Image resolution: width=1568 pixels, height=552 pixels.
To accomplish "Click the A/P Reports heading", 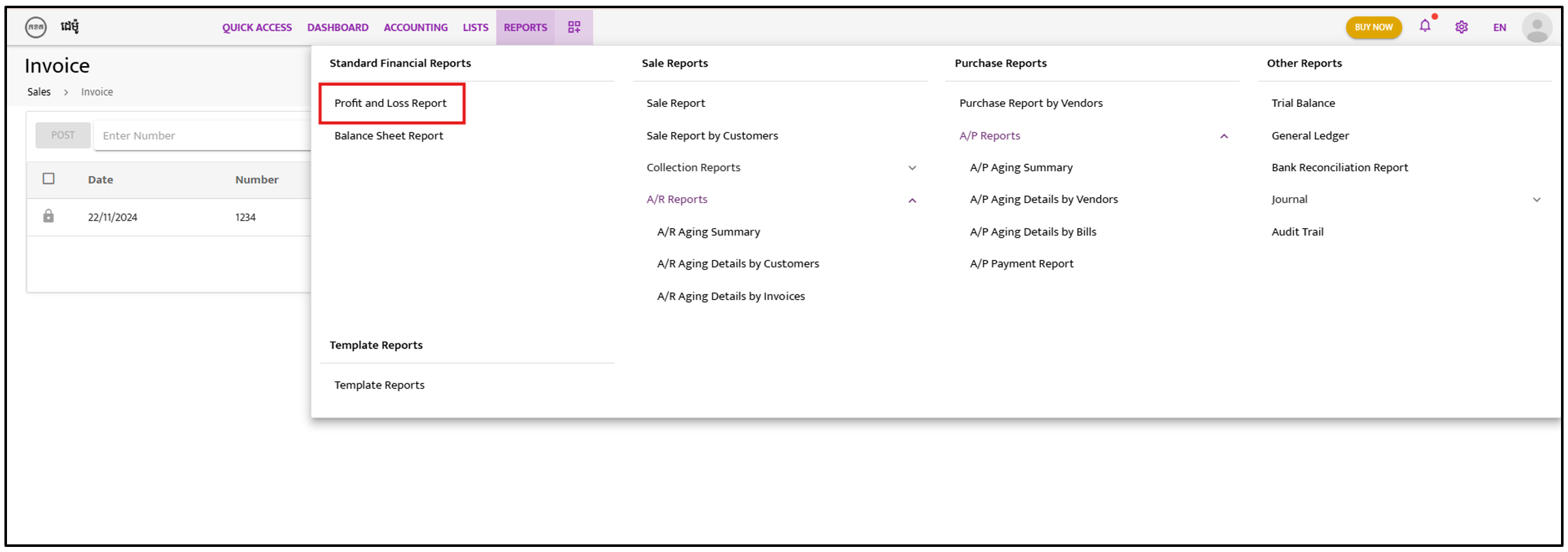I will point(989,135).
